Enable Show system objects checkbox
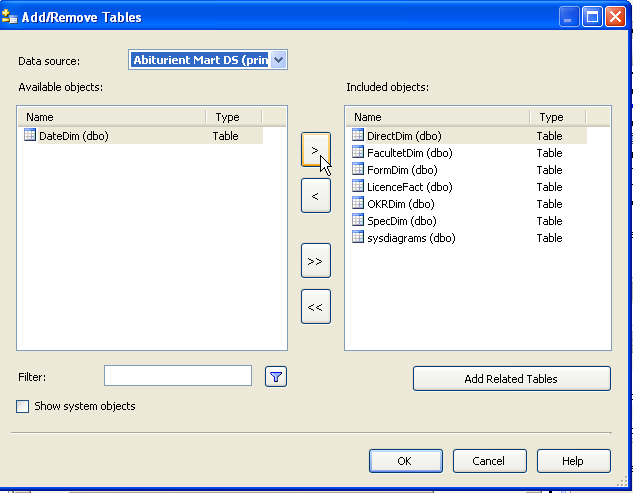Screen dimensions: 633x493 pos(23,406)
